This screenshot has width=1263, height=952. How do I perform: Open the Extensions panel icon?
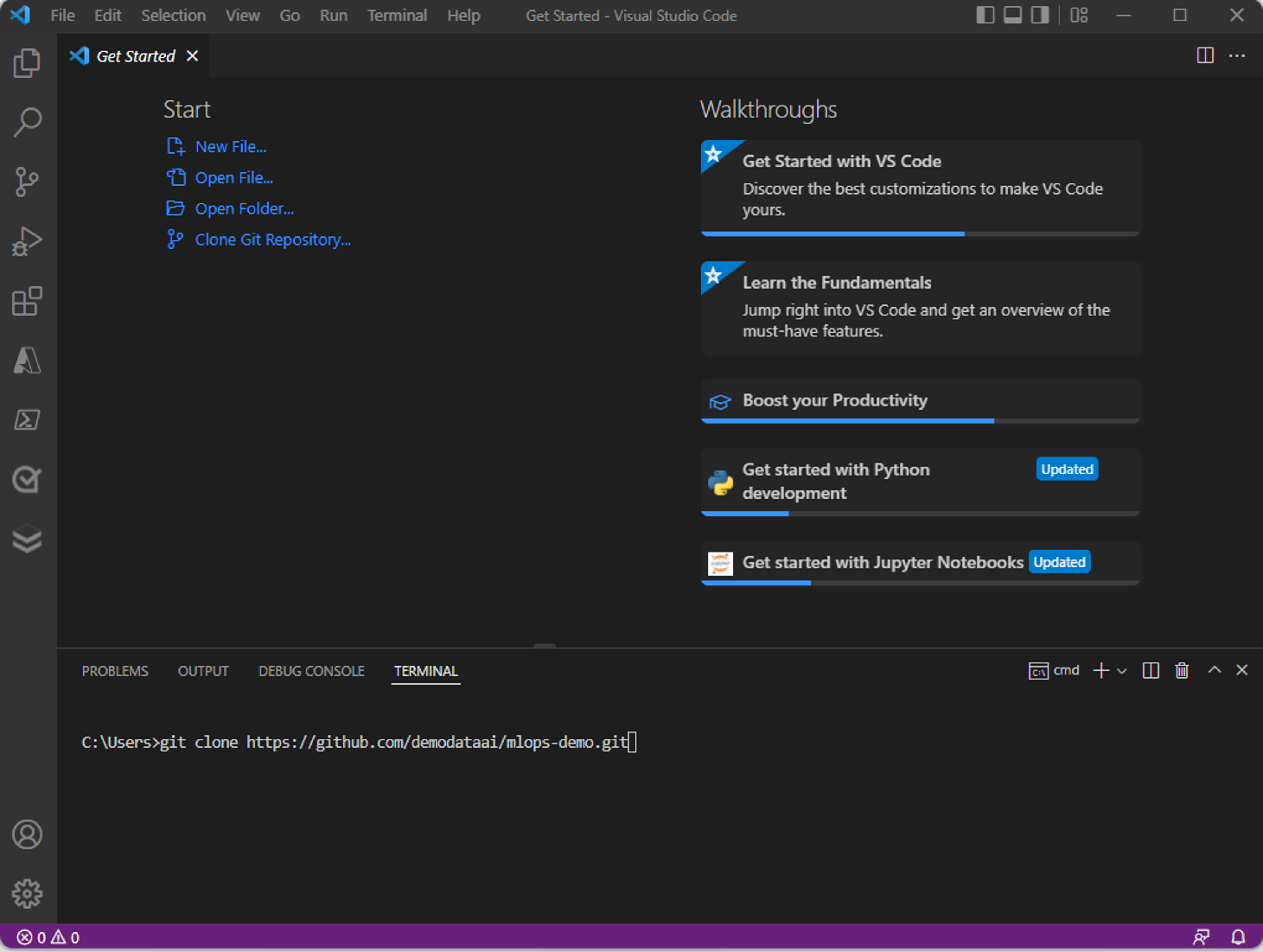(27, 300)
